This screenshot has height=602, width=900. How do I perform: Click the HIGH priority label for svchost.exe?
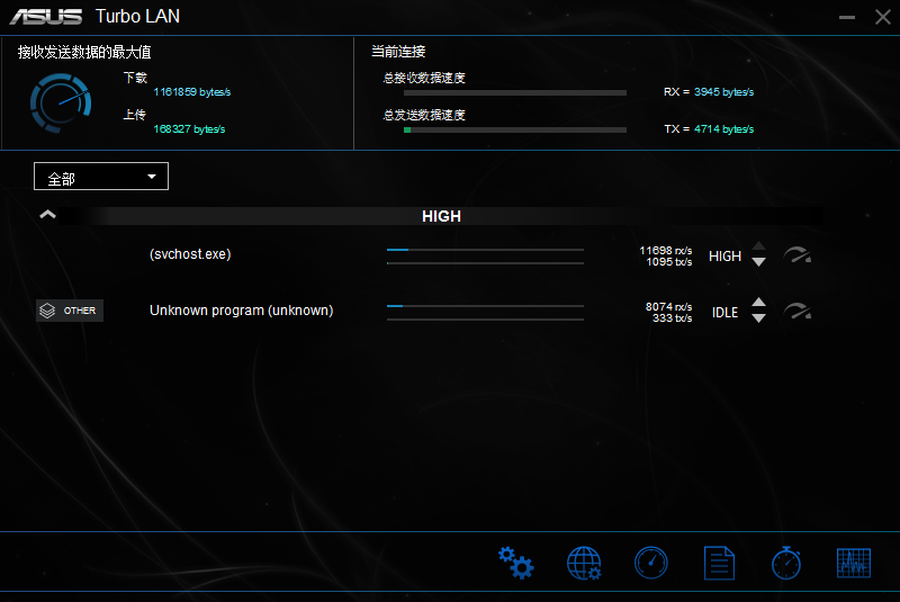coord(725,256)
